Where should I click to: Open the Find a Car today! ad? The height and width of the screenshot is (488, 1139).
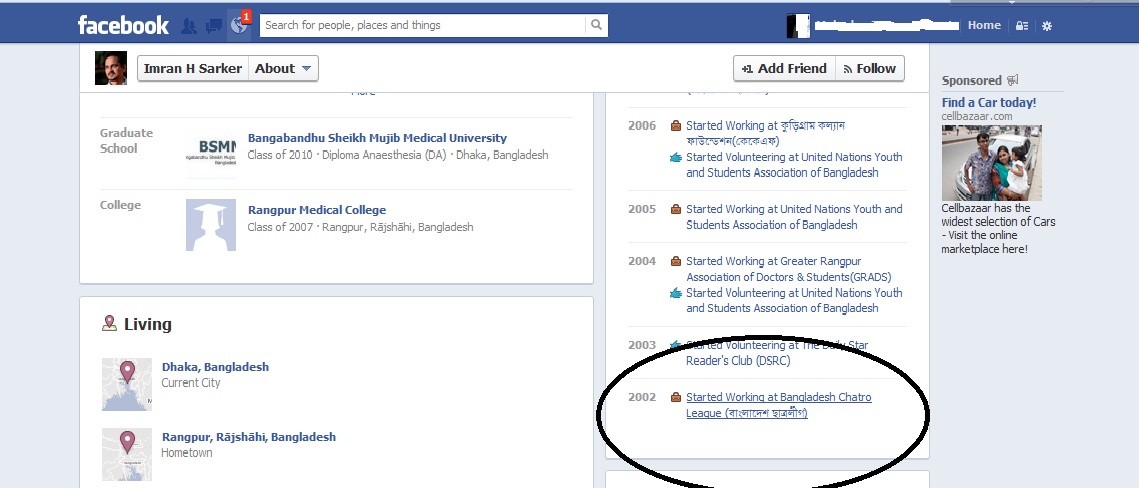(x=989, y=102)
